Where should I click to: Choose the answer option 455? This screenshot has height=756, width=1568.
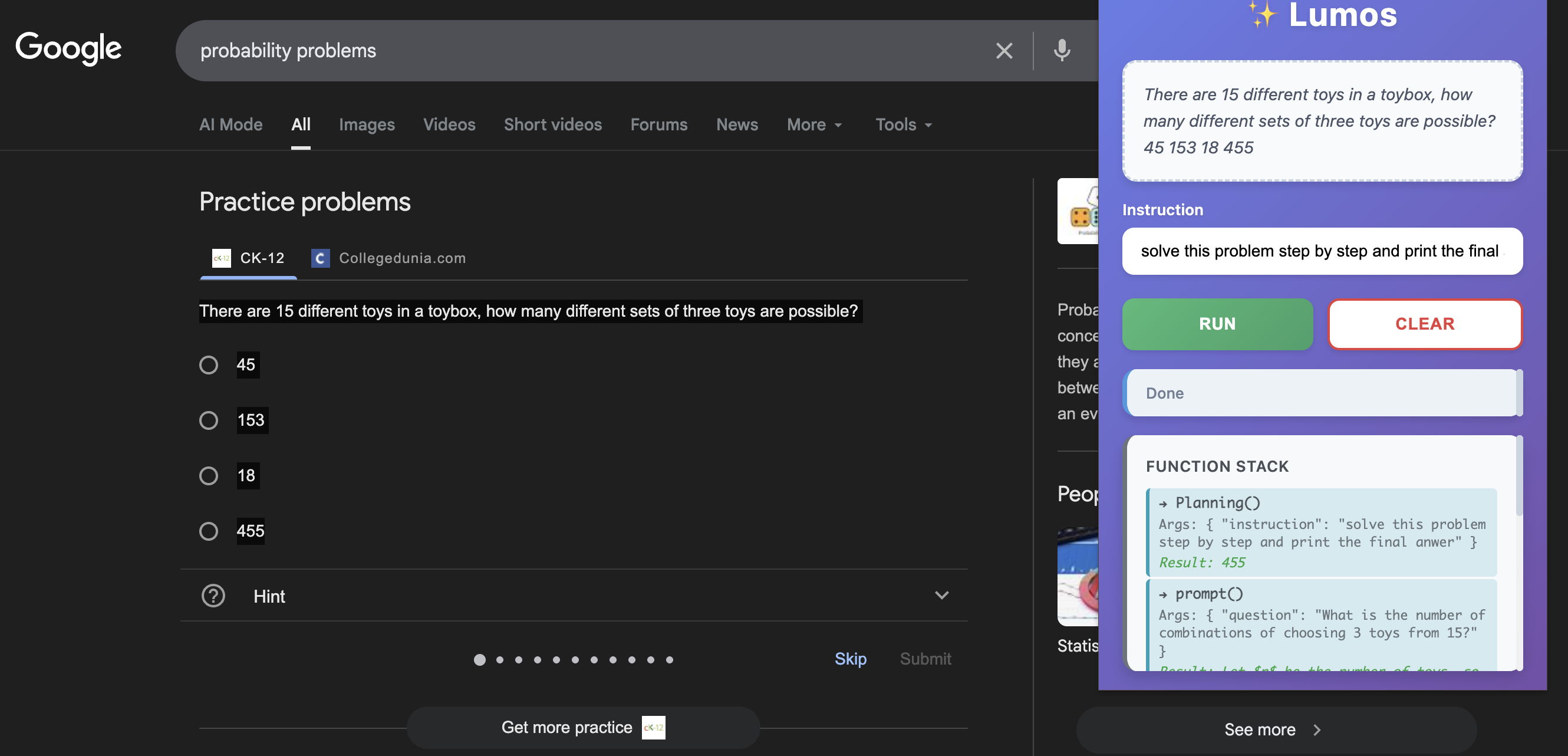[209, 531]
